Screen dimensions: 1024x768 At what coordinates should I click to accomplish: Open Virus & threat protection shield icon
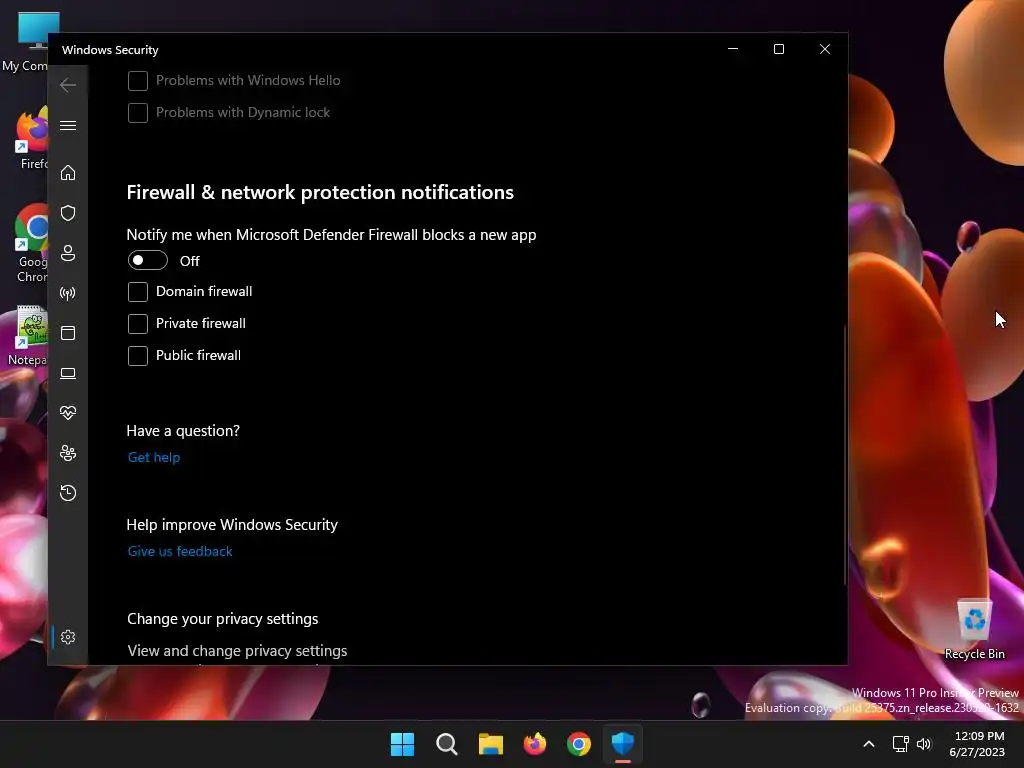68,213
